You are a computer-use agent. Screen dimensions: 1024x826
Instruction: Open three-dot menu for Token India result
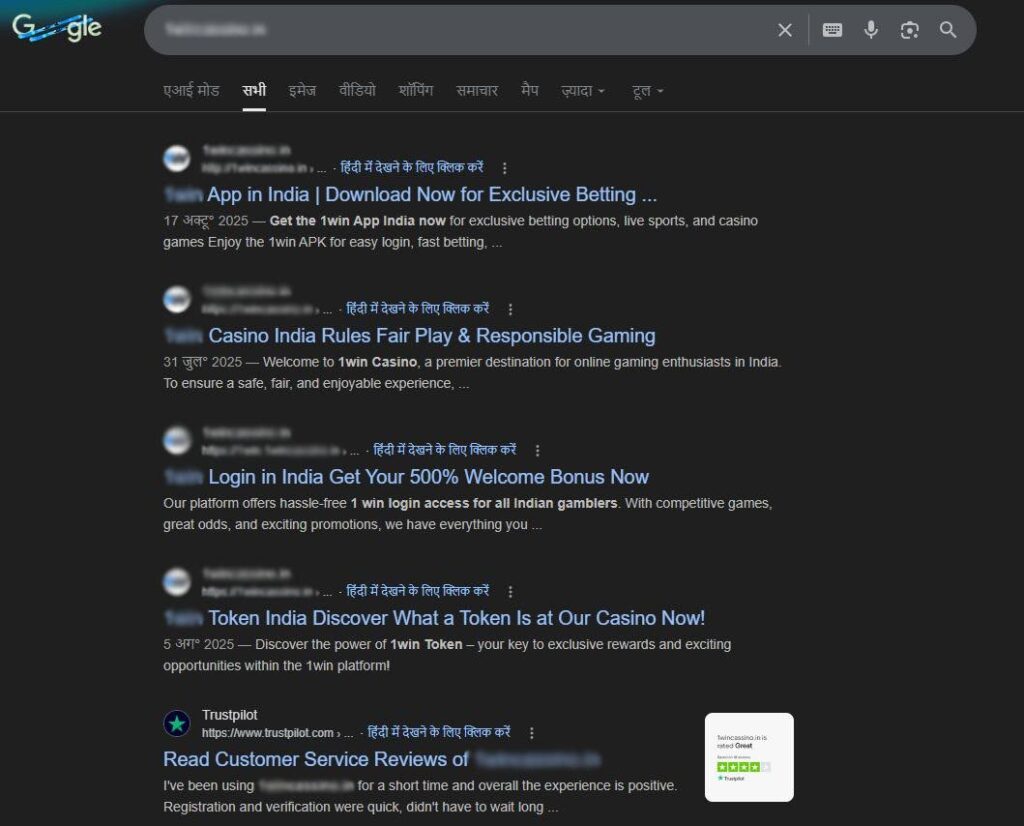(x=511, y=592)
